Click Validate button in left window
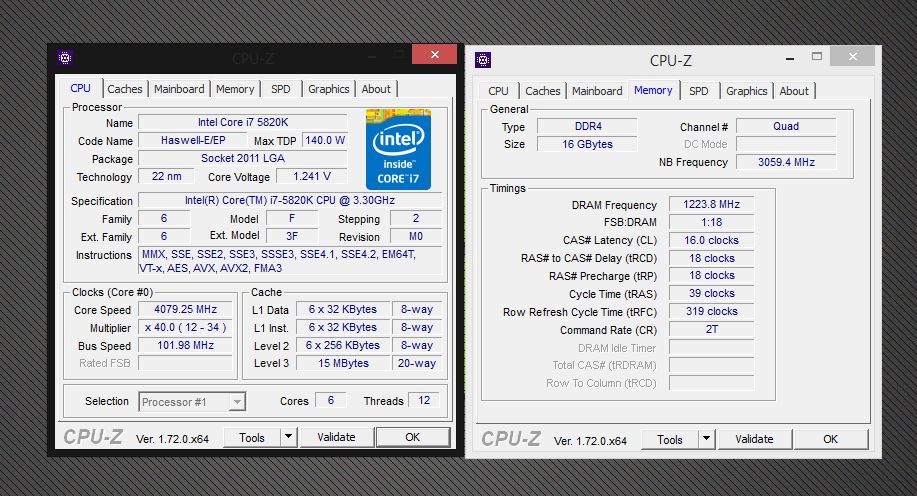The height and width of the screenshot is (496, 917). (x=336, y=437)
